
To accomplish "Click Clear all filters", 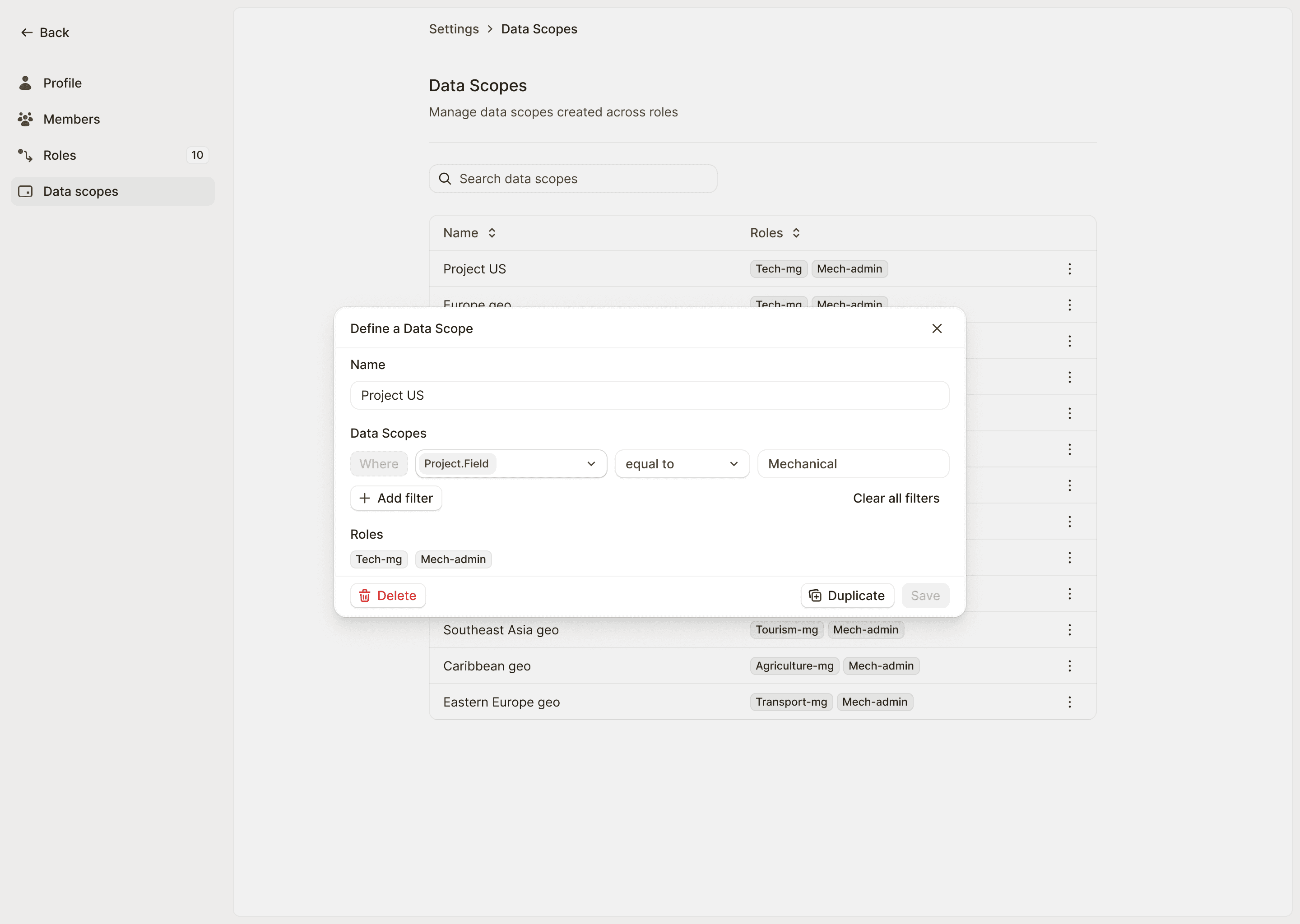I will (896, 498).
